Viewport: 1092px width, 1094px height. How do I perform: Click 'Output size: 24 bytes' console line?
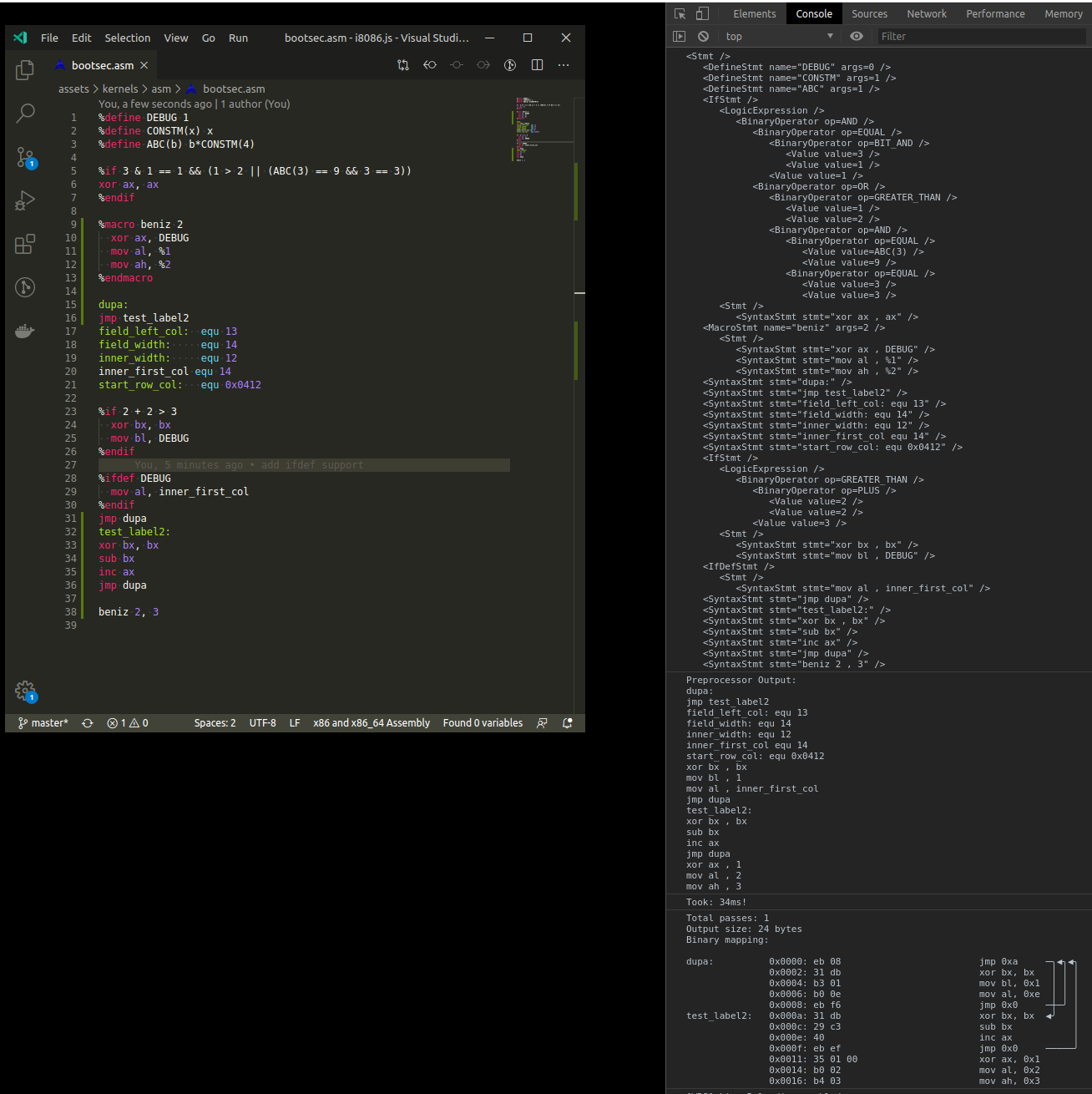(x=744, y=929)
